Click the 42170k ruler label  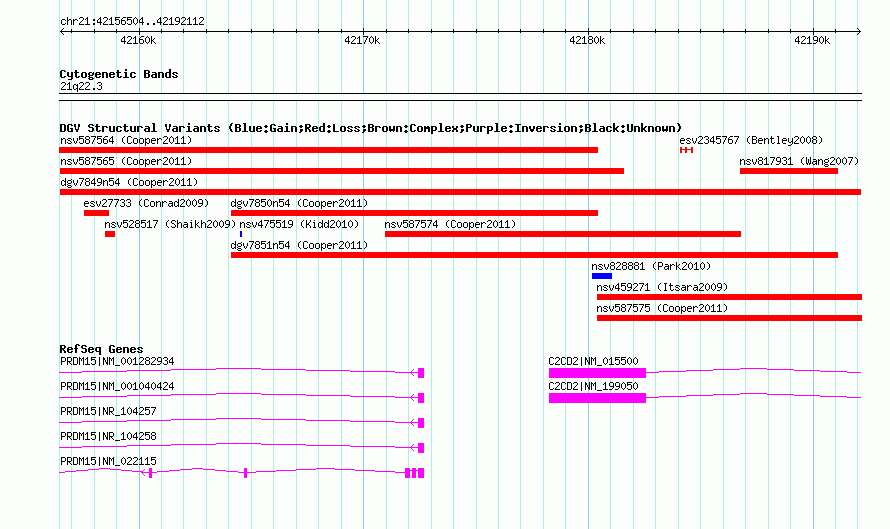(x=362, y=40)
